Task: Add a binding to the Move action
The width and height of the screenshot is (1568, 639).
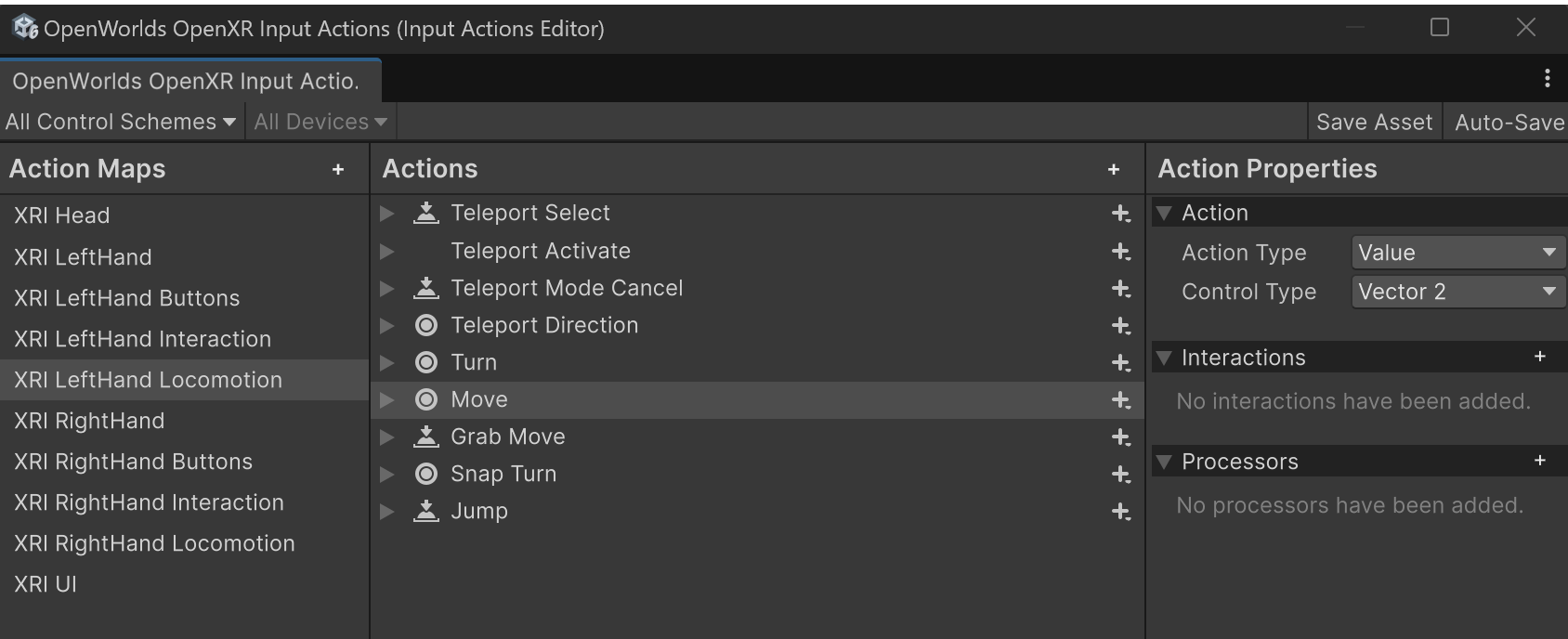Action: 1121,400
